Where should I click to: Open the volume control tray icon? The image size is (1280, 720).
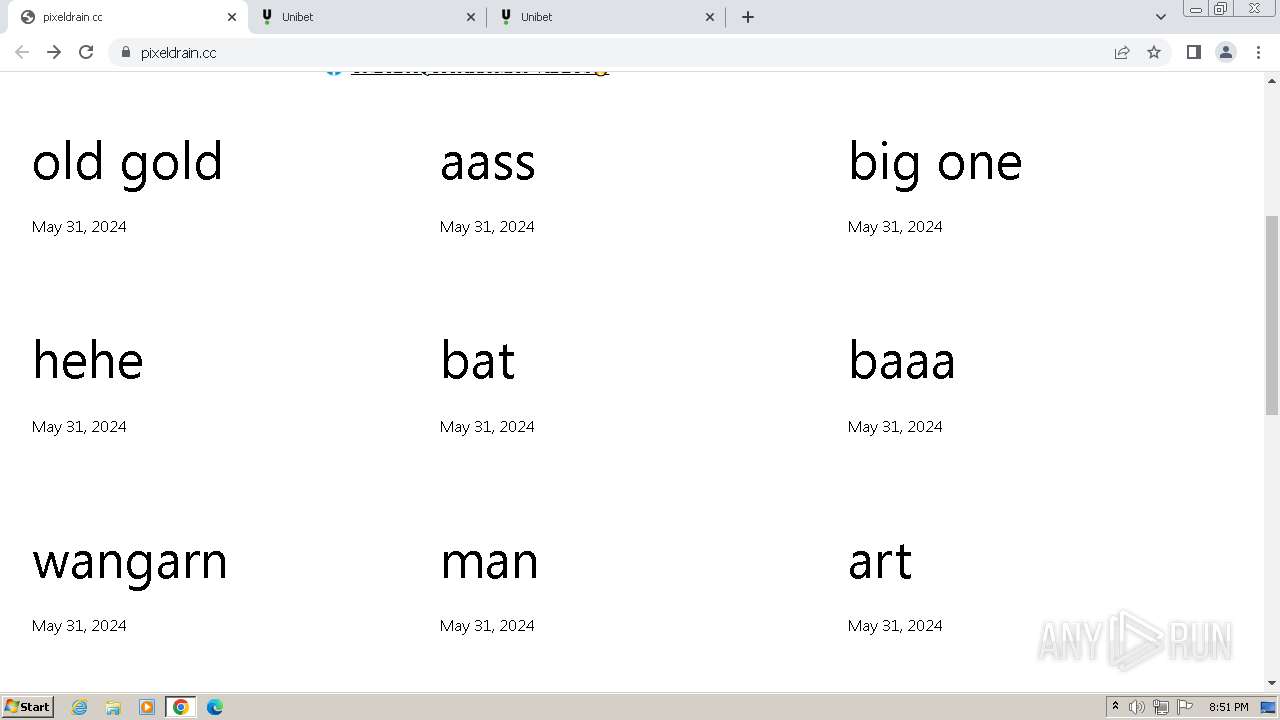[x=1137, y=707]
